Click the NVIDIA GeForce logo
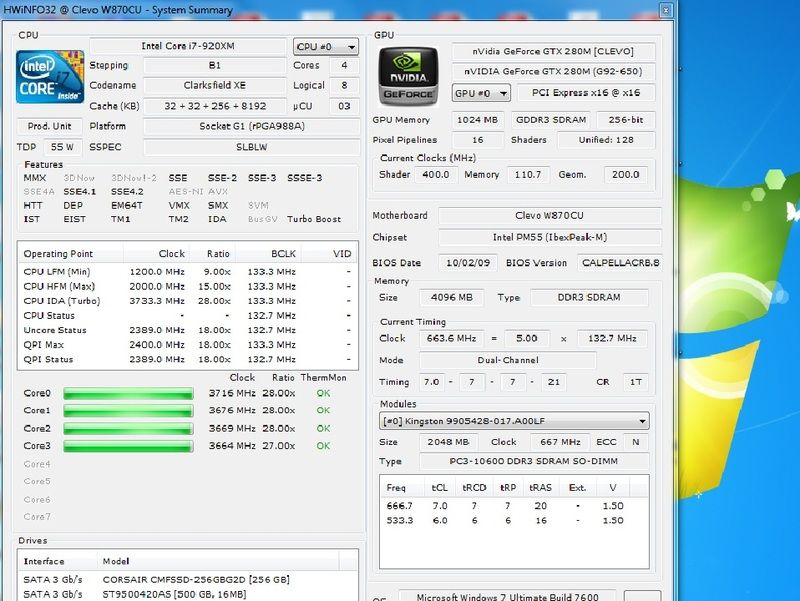The width and height of the screenshot is (800, 601). pos(408,76)
